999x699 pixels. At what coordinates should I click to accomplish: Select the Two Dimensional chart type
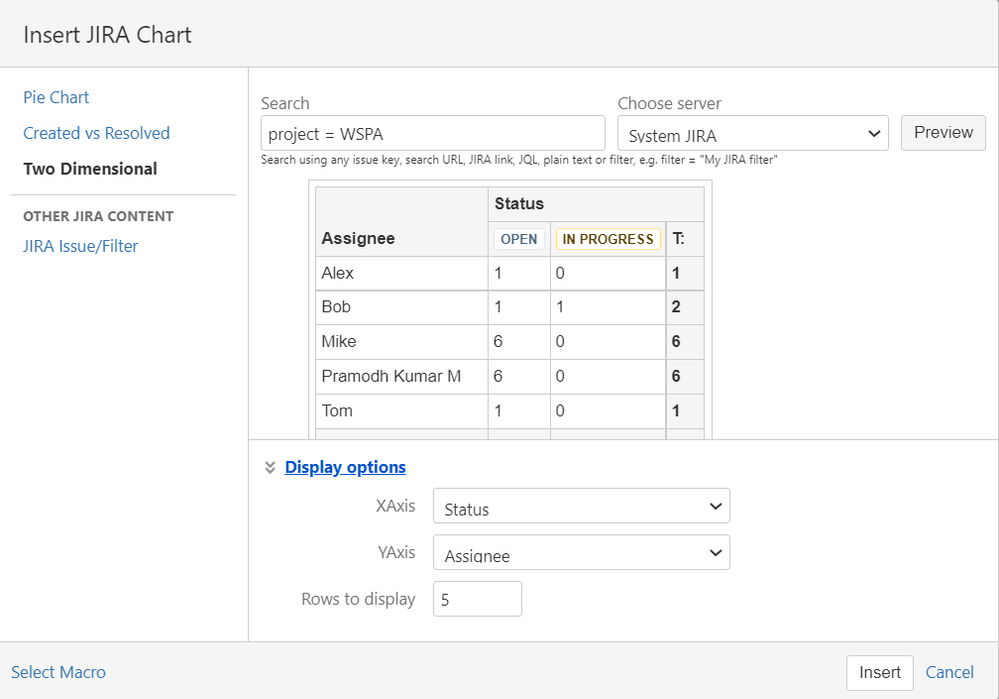point(90,169)
